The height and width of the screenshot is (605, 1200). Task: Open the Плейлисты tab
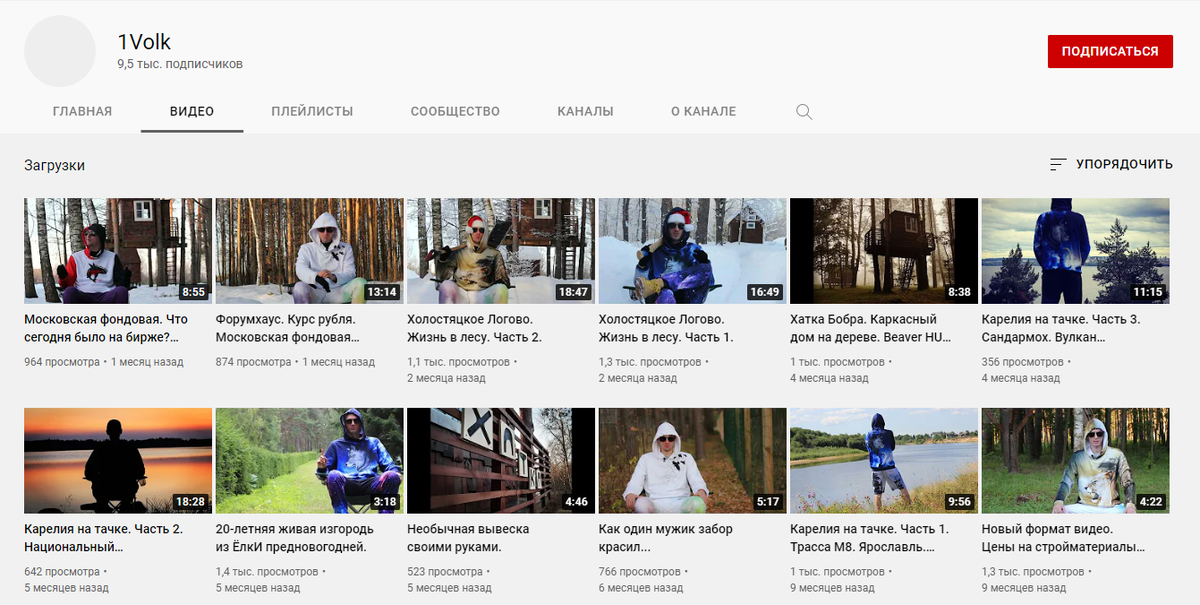point(312,112)
